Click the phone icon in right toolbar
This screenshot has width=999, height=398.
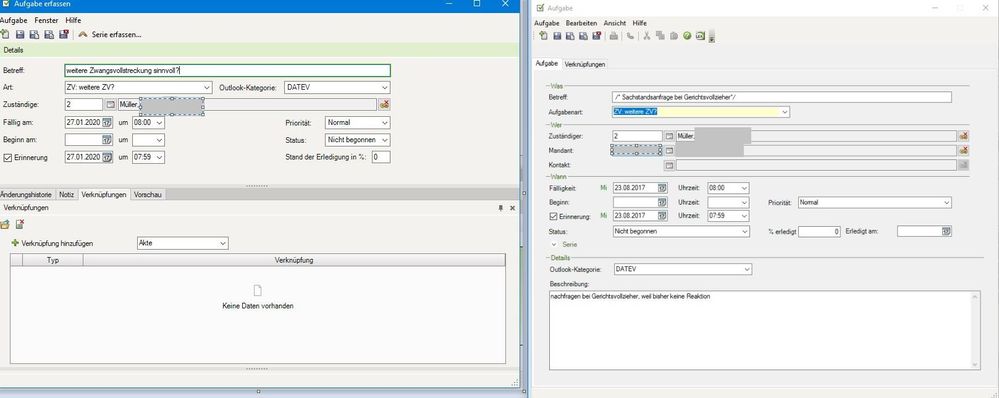(x=630, y=36)
